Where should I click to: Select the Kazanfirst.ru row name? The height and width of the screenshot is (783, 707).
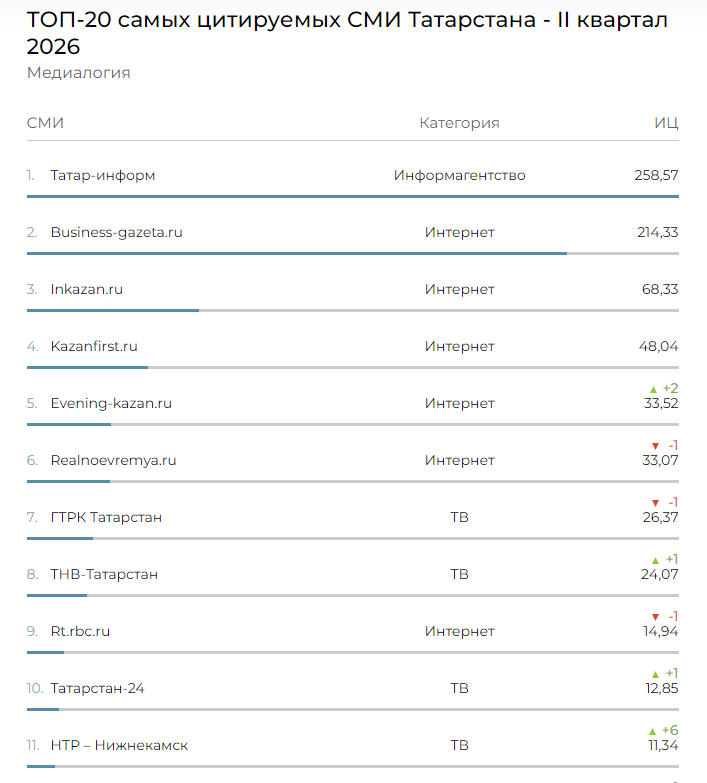94,346
